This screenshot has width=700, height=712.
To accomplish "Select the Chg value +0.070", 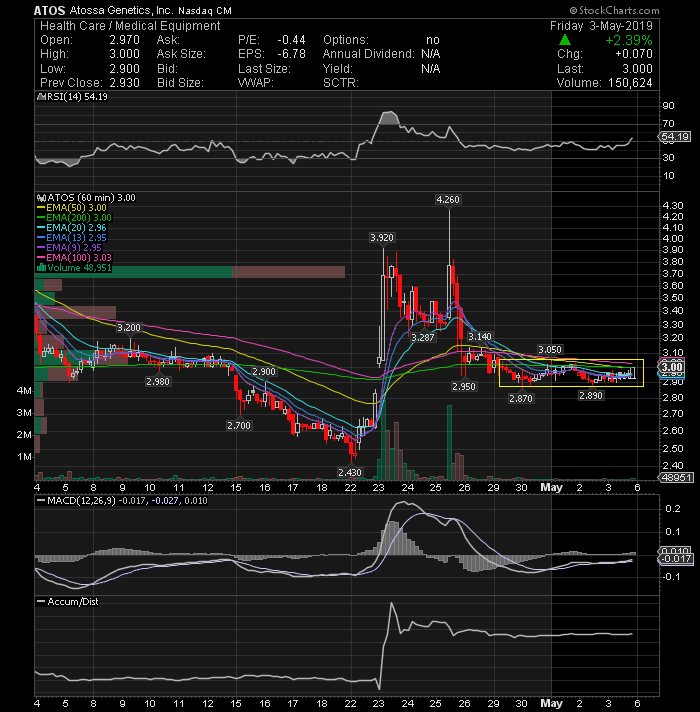I will 634,54.
